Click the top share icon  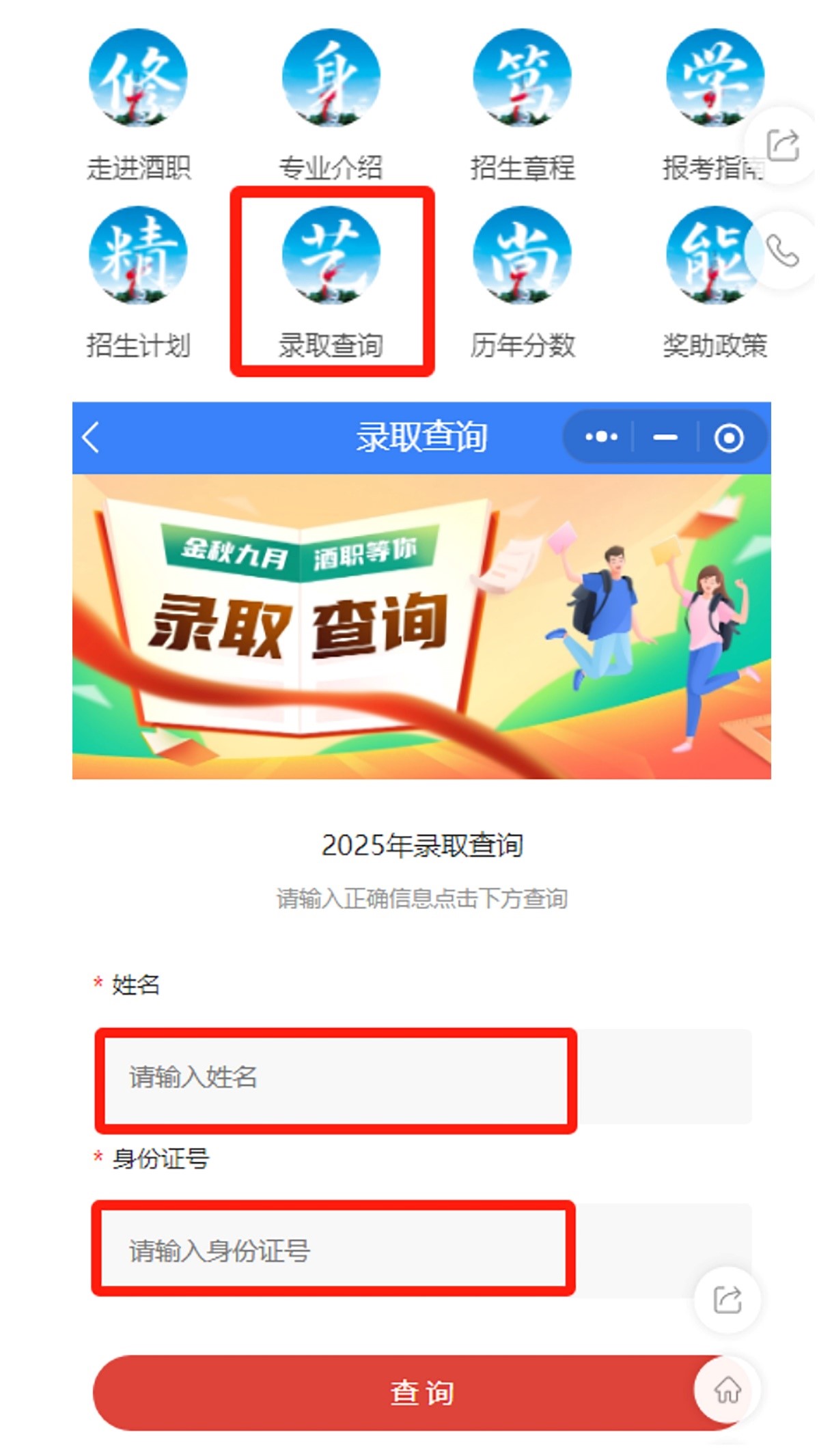point(783,145)
